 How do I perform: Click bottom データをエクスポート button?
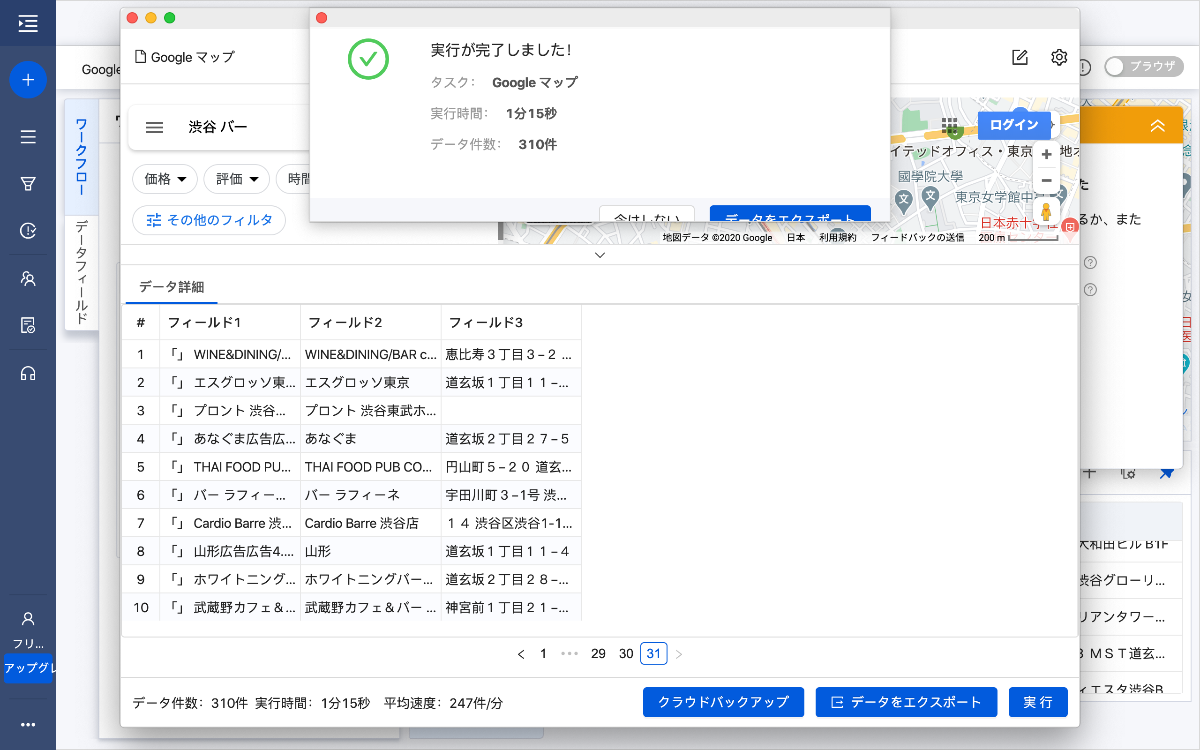pyautogui.click(x=906, y=702)
